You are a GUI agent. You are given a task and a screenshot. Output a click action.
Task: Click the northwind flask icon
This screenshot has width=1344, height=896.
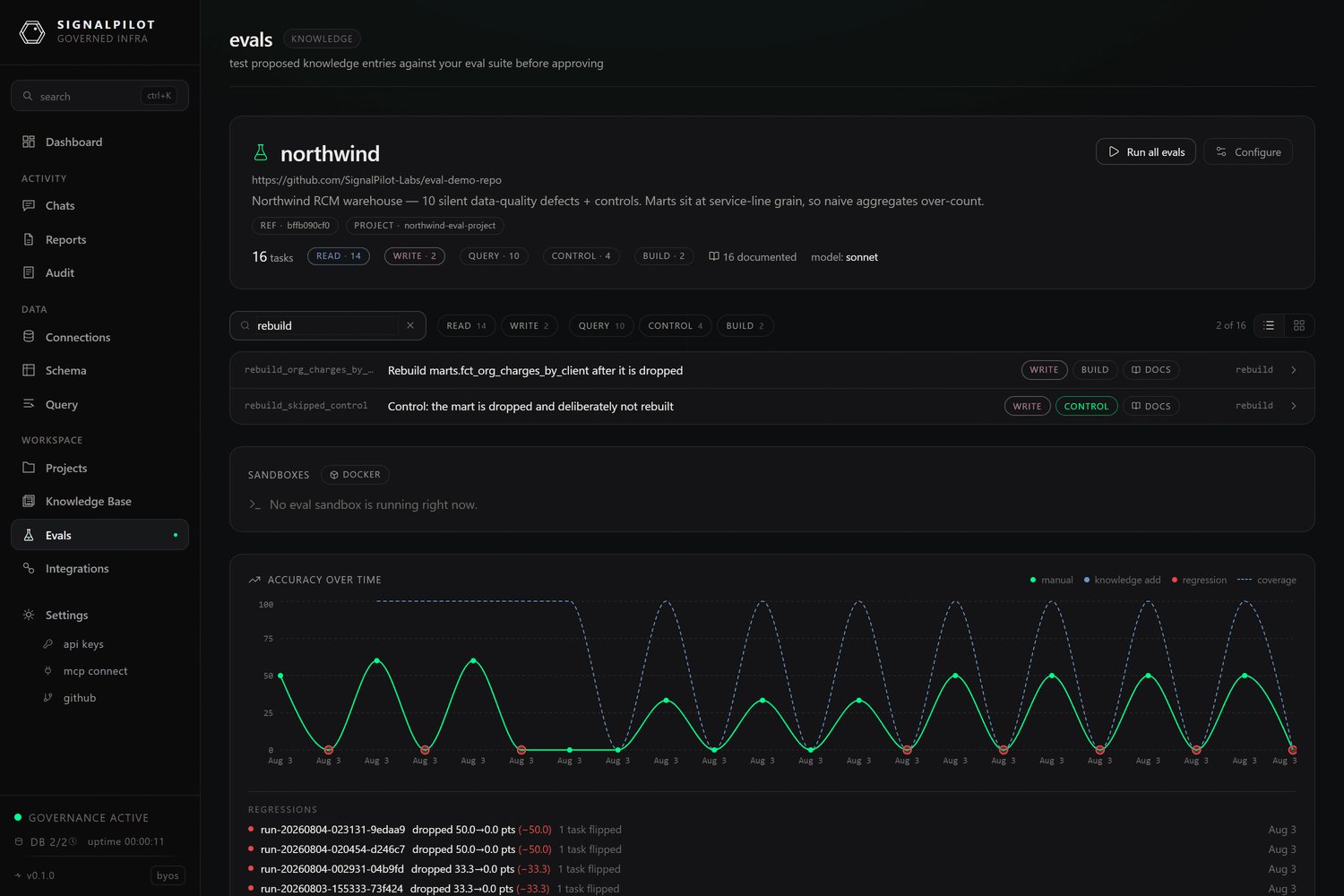261,153
